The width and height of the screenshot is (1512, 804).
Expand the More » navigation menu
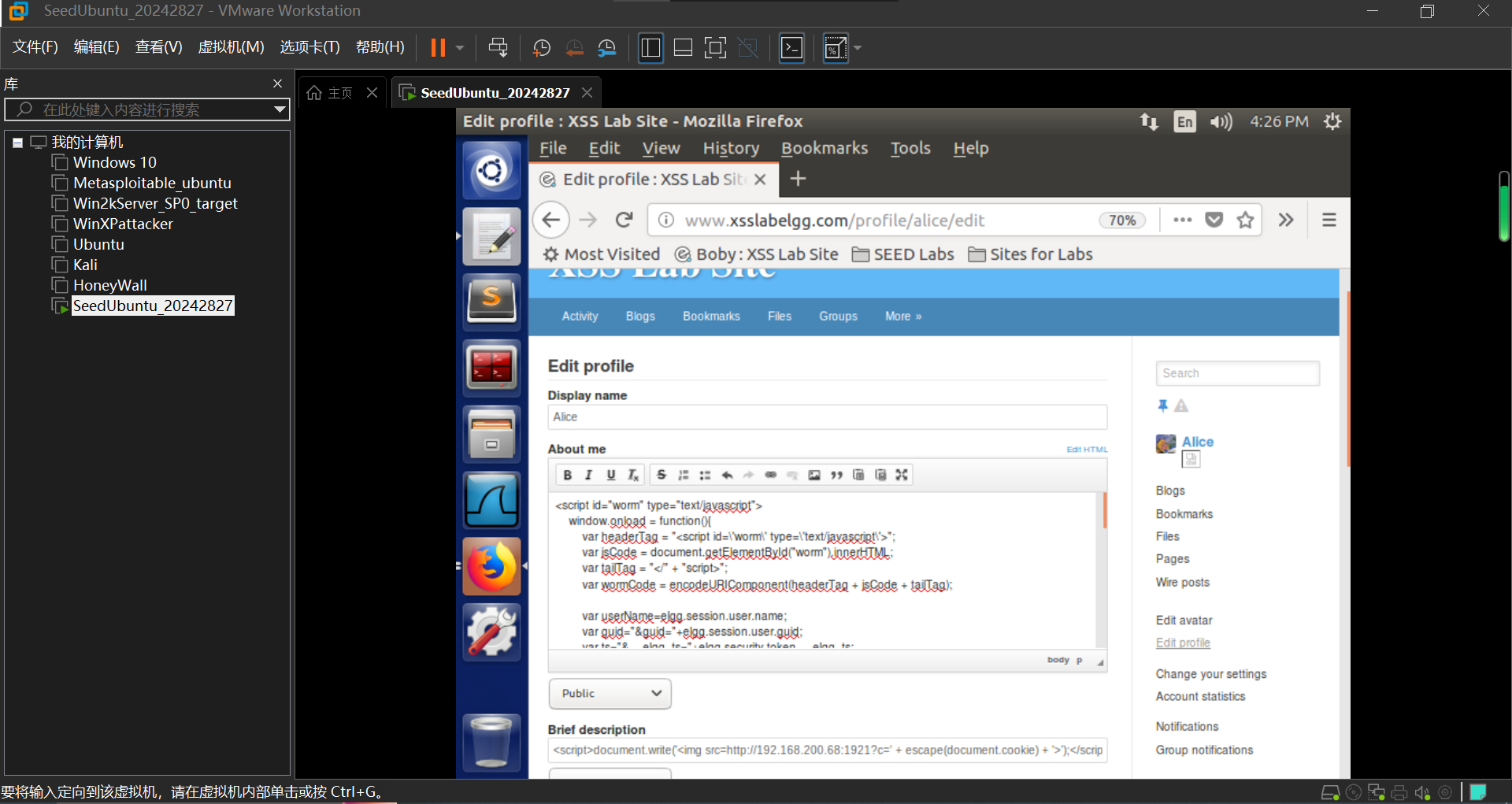903,316
